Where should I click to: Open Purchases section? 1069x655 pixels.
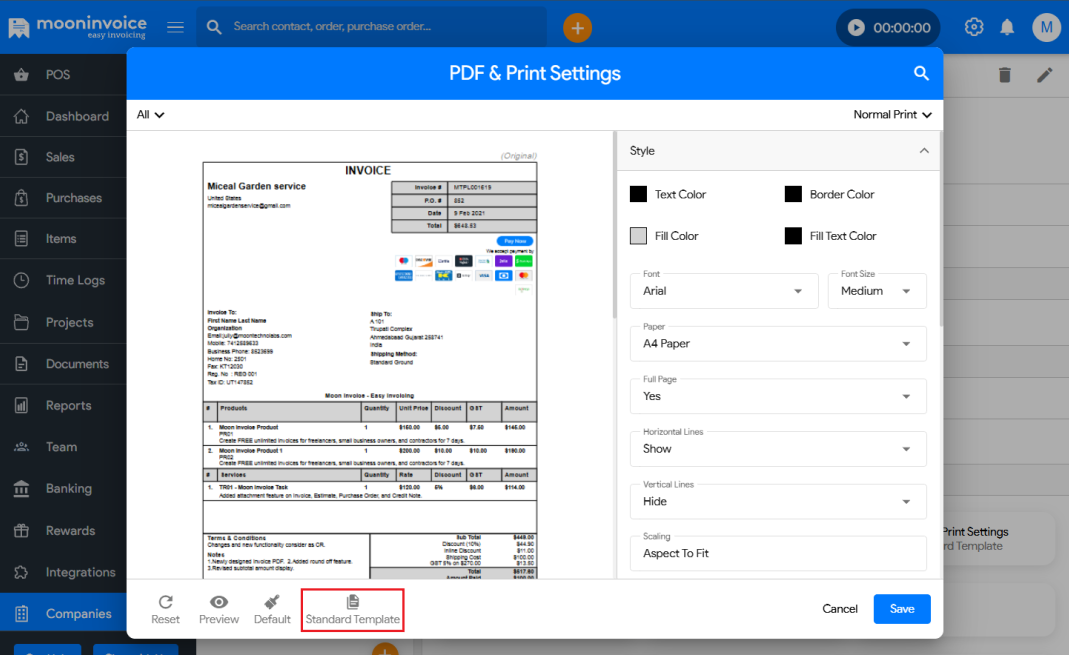tap(63, 198)
